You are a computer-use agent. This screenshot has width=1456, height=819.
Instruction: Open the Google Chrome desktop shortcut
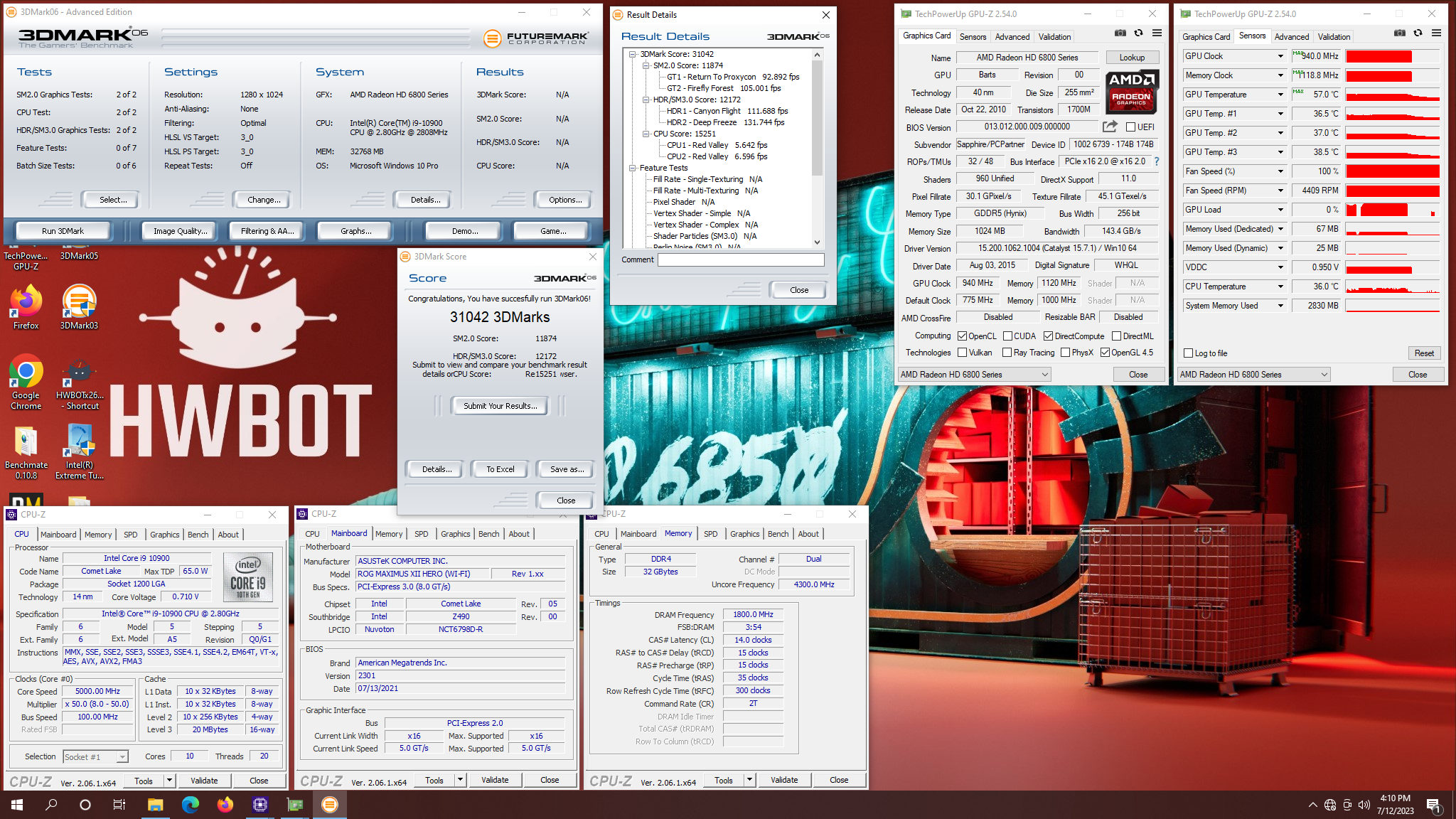tap(26, 382)
